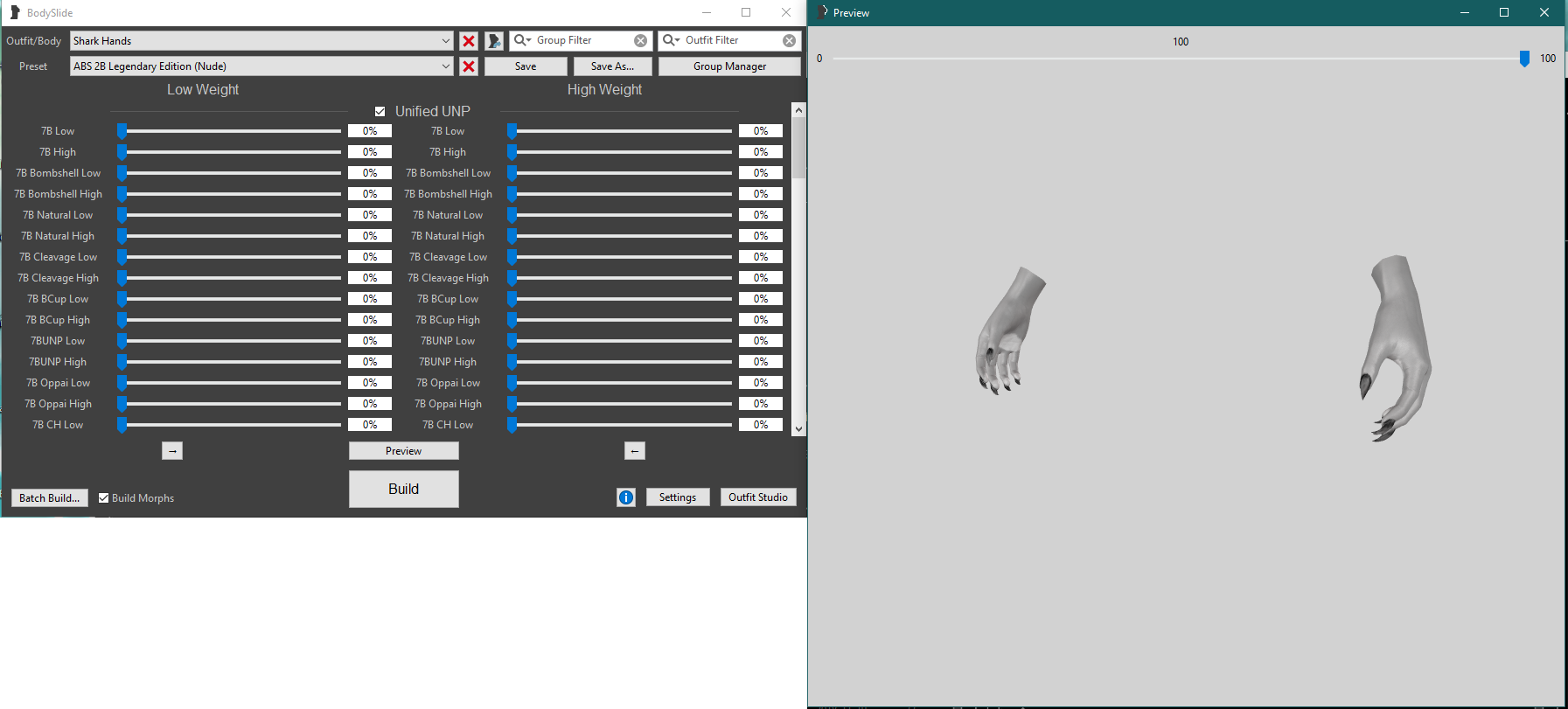The height and width of the screenshot is (709, 1568).
Task: Click the Preview window weight slider handle
Action: tap(1524, 59)
